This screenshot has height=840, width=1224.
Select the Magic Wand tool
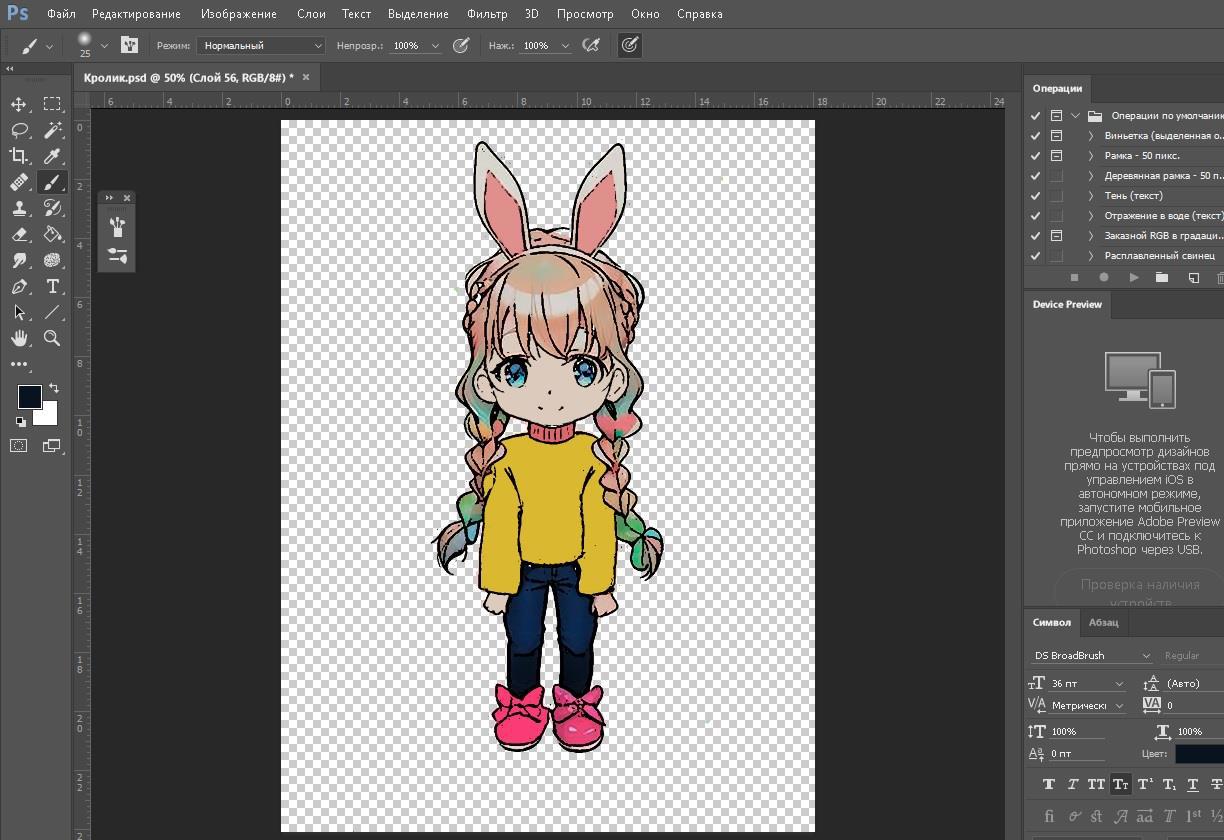[52, 130]
